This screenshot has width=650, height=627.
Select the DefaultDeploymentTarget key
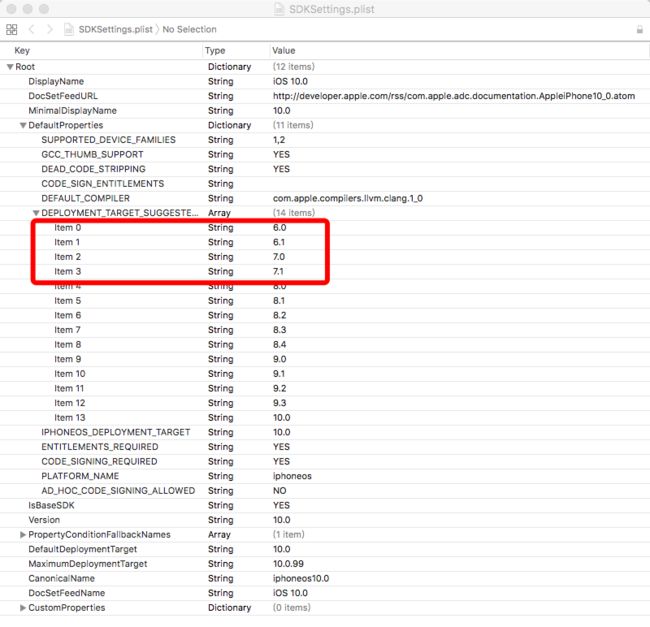82,549
